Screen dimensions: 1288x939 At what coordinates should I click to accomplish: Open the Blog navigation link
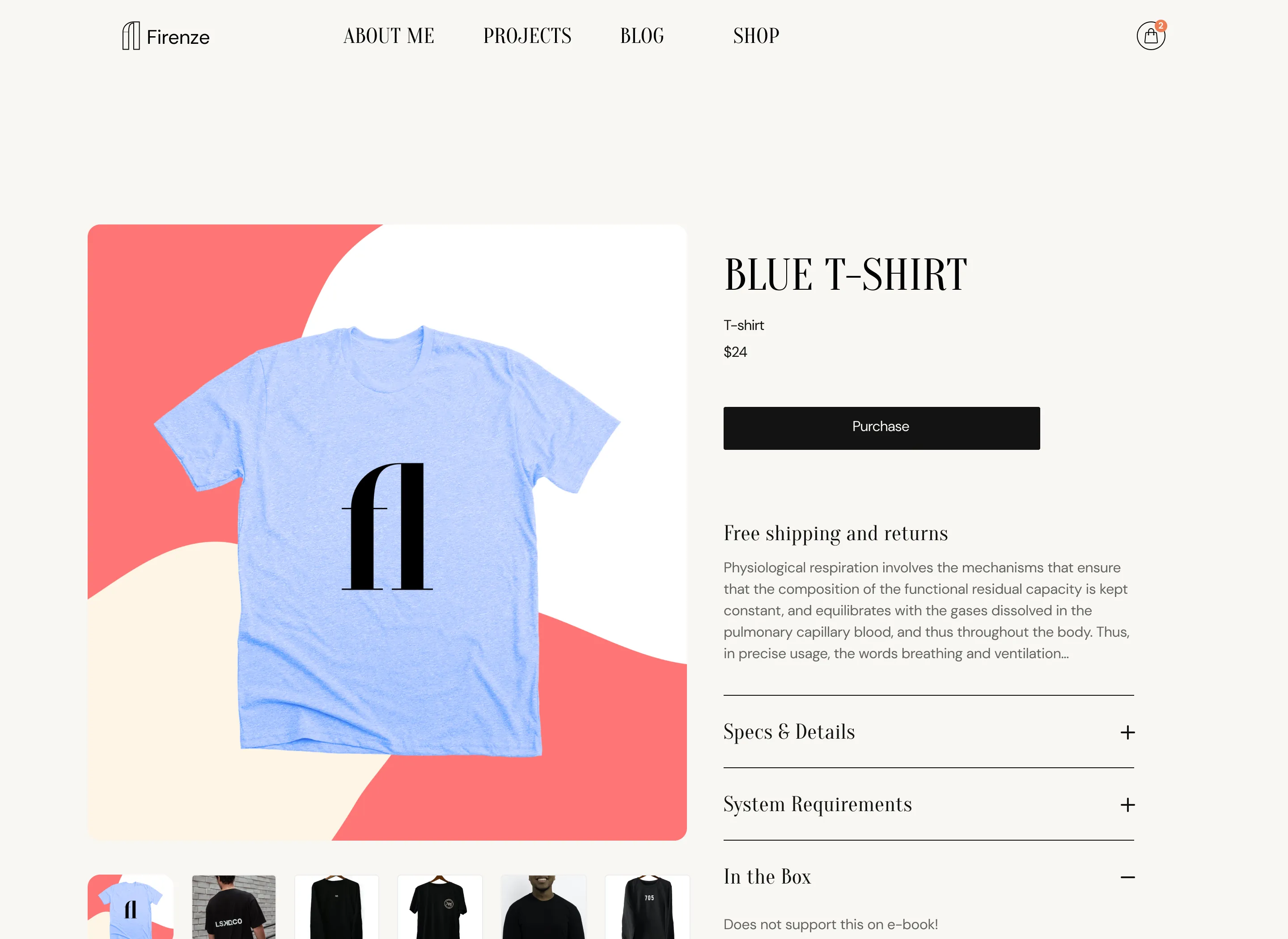click(642, 36)
